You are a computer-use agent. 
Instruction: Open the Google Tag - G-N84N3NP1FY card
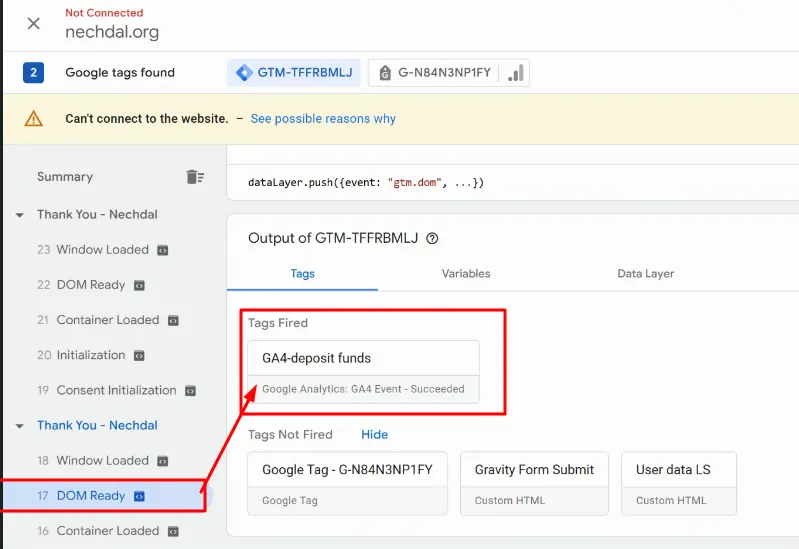(348, 483)
